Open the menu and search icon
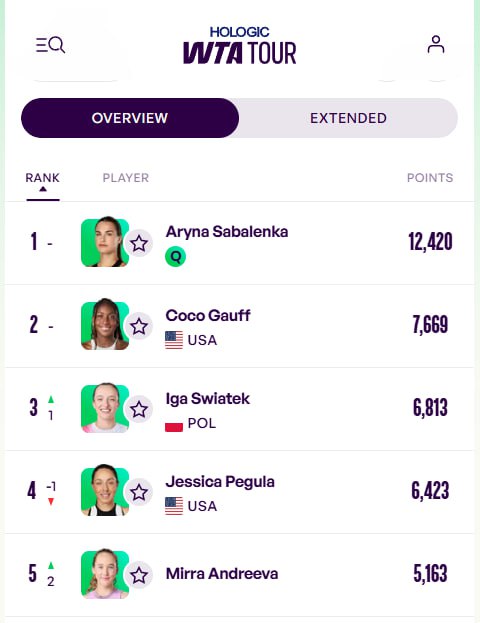 [50, 45]
